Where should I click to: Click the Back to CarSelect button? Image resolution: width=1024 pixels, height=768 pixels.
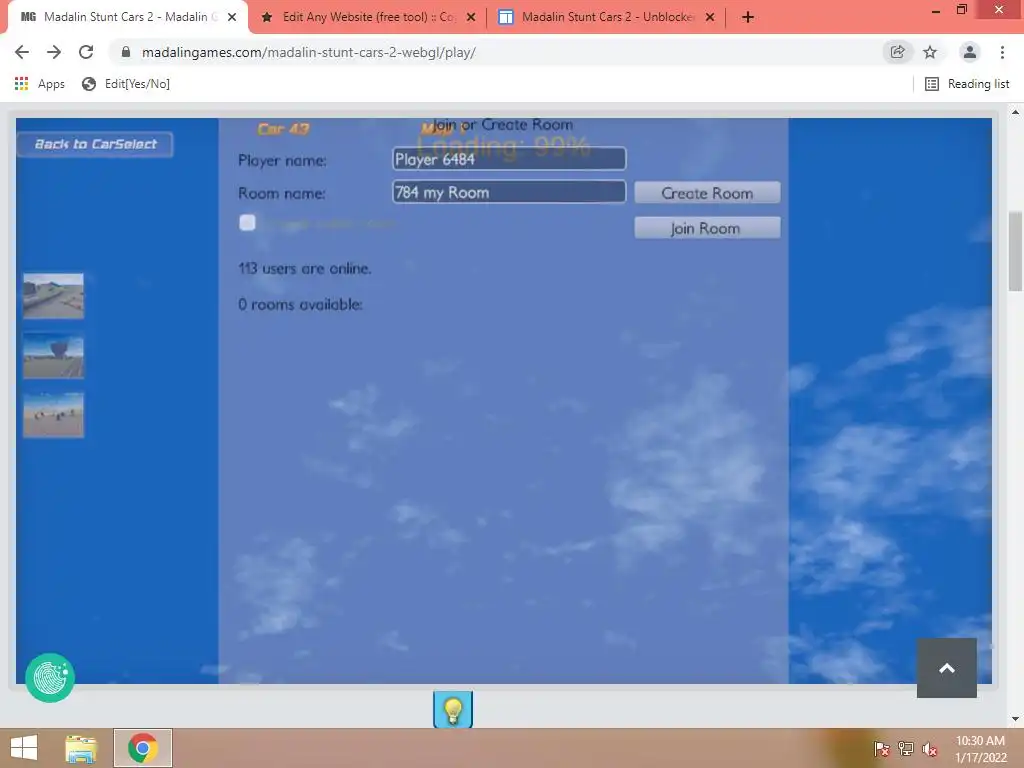(95, 144)
